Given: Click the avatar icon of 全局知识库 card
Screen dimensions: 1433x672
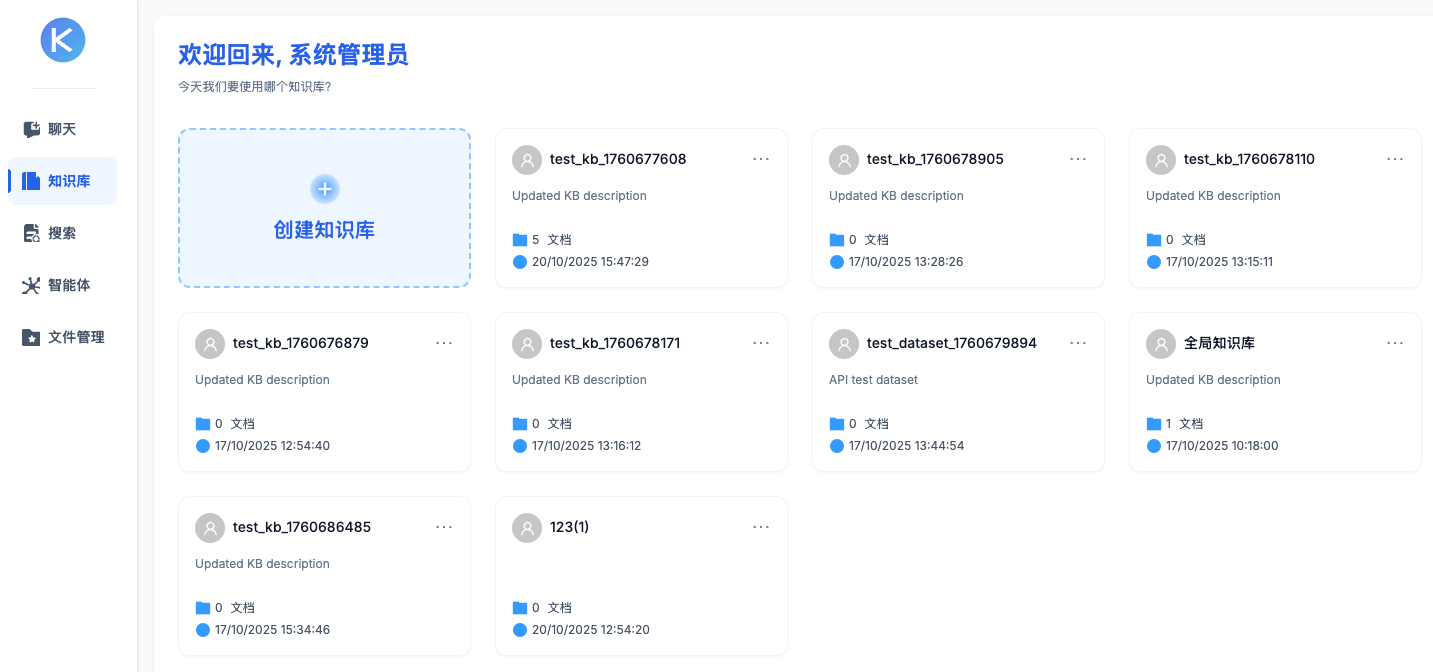Looking at the screenshot, I should pyautogui.click(x=1161, y=344).
